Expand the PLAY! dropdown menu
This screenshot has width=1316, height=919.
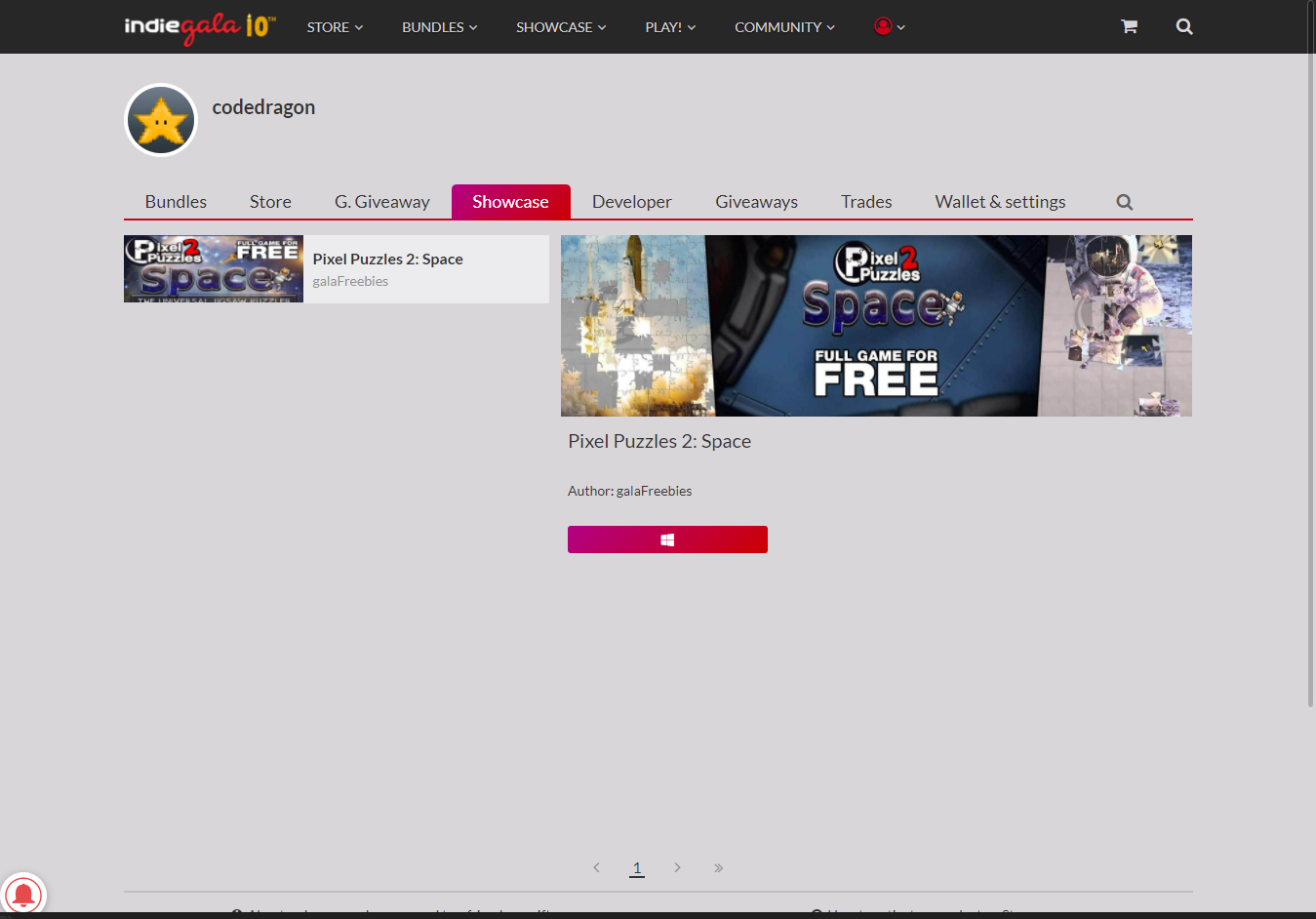click(x=670, y=27)
